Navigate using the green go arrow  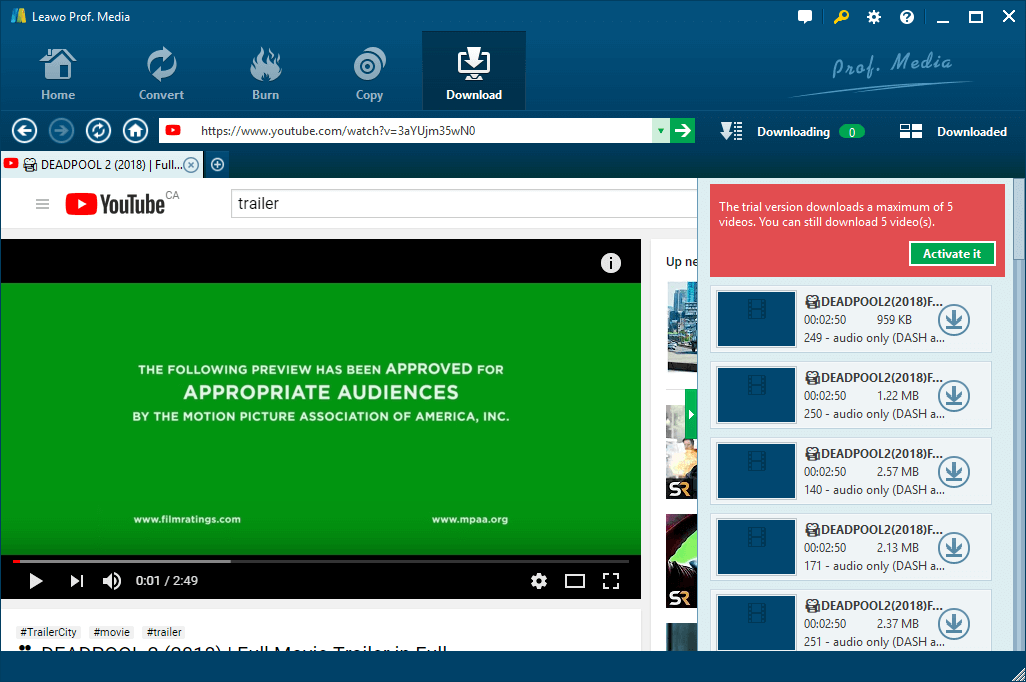coord(682,130)
